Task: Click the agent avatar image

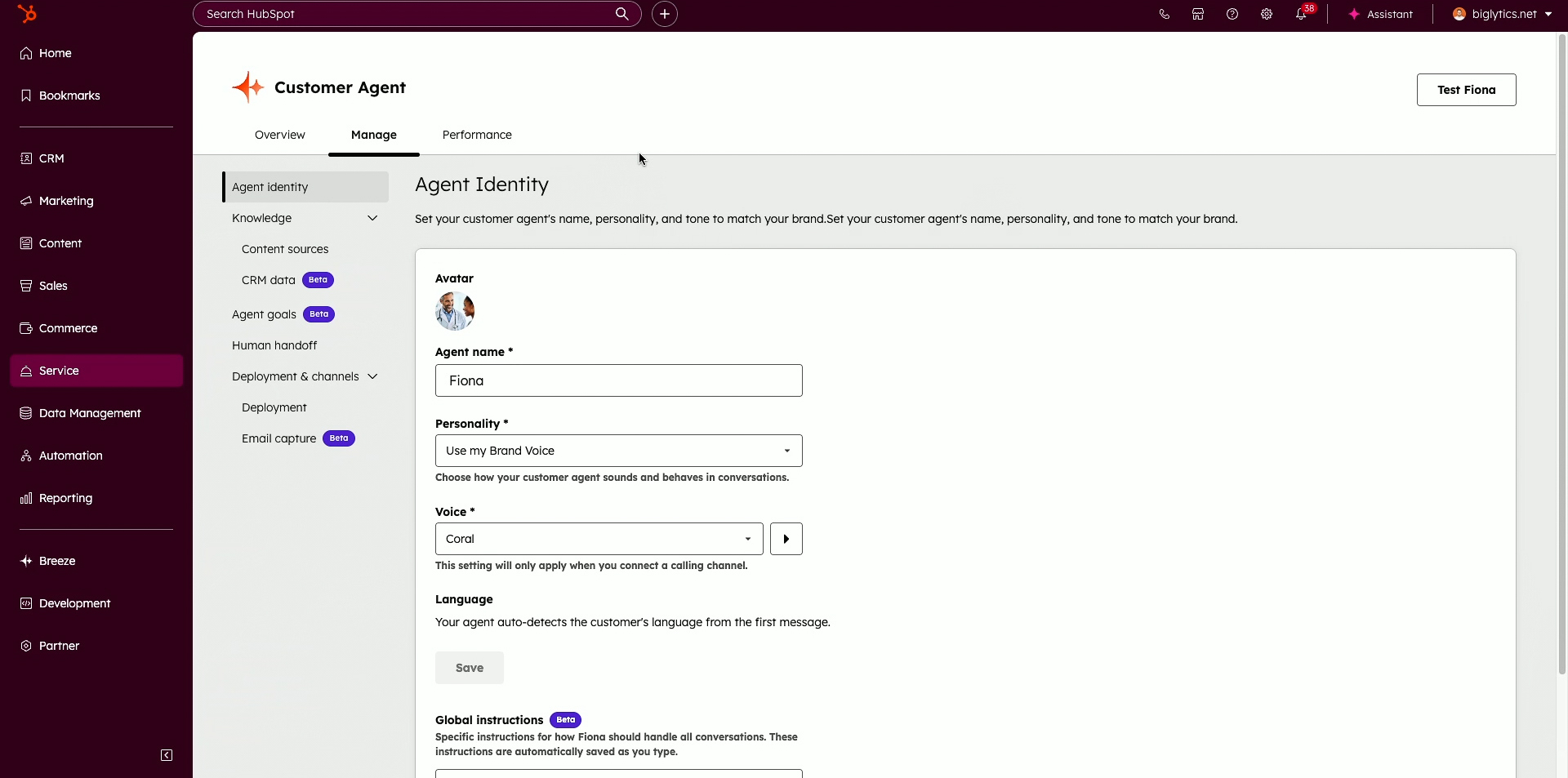Action: (x=455, y=311)
